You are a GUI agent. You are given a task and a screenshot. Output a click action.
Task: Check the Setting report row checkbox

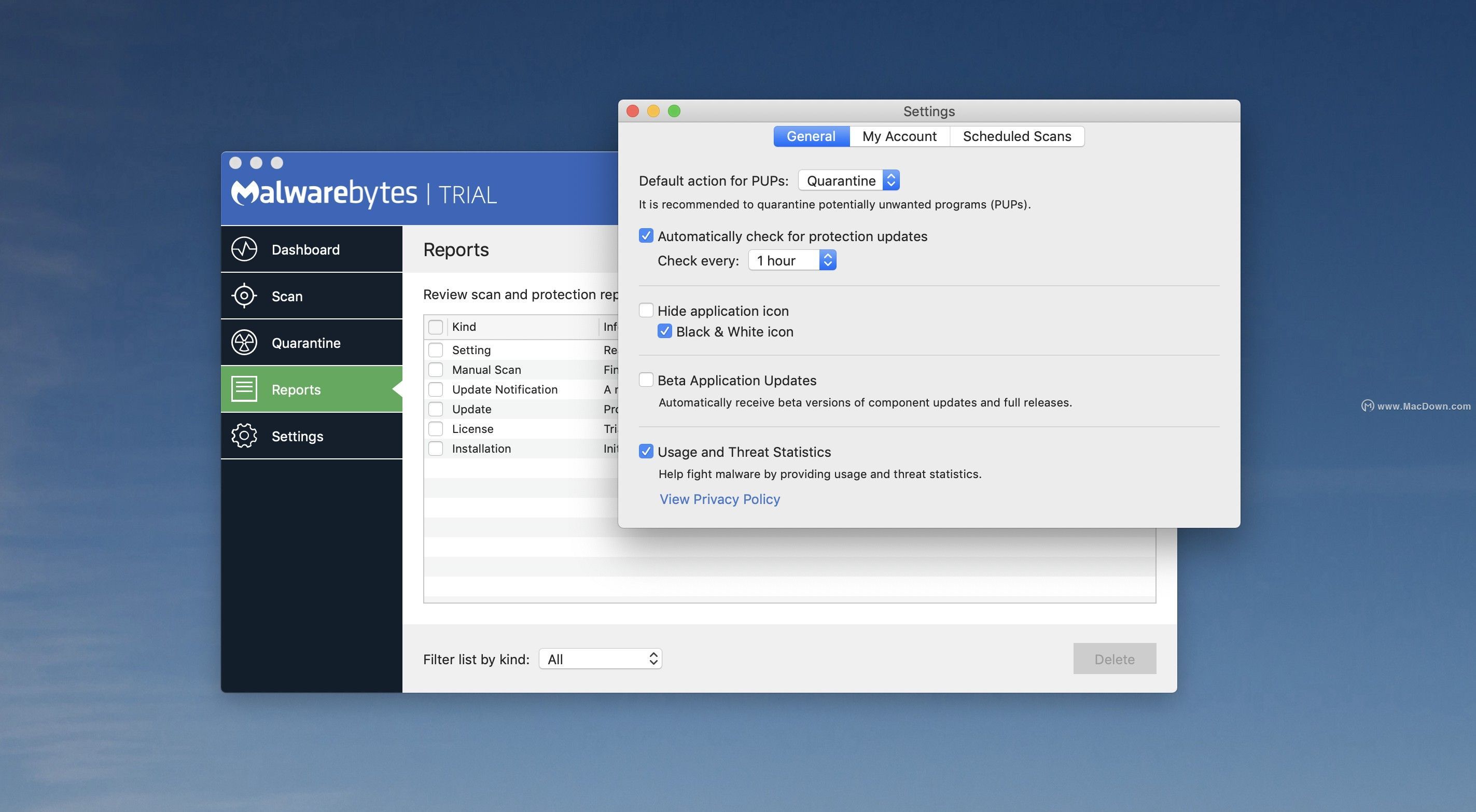(x=436, y=349)
